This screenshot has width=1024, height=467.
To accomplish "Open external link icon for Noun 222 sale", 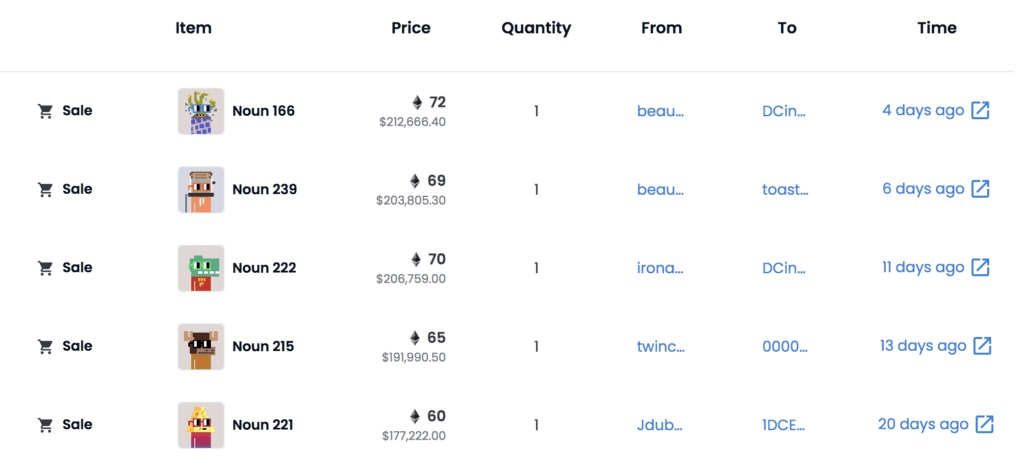I will (x=981, y=268).
